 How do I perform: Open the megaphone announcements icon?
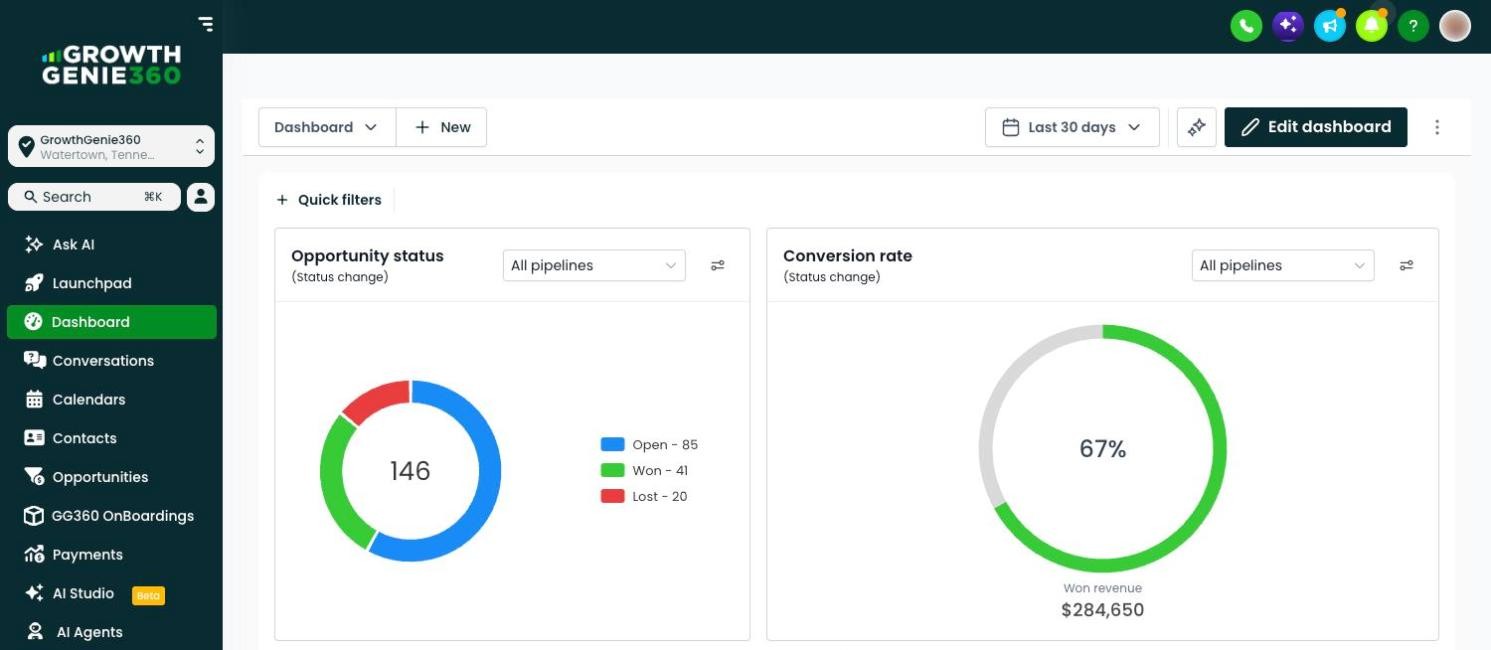(x=1329, y=26)
